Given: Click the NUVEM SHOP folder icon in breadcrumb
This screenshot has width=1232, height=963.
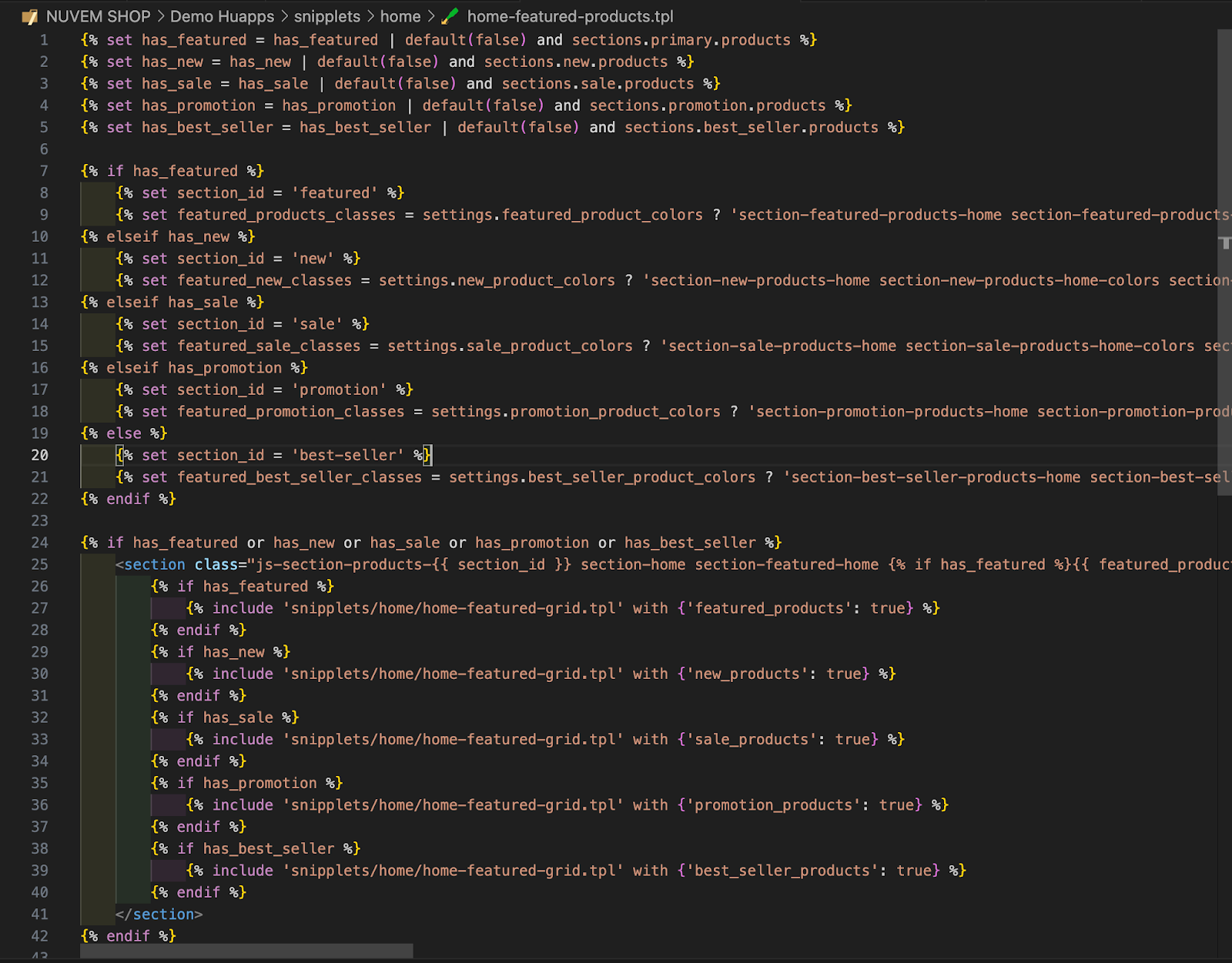Looking at the screenshot, I should tap(30, 16).
